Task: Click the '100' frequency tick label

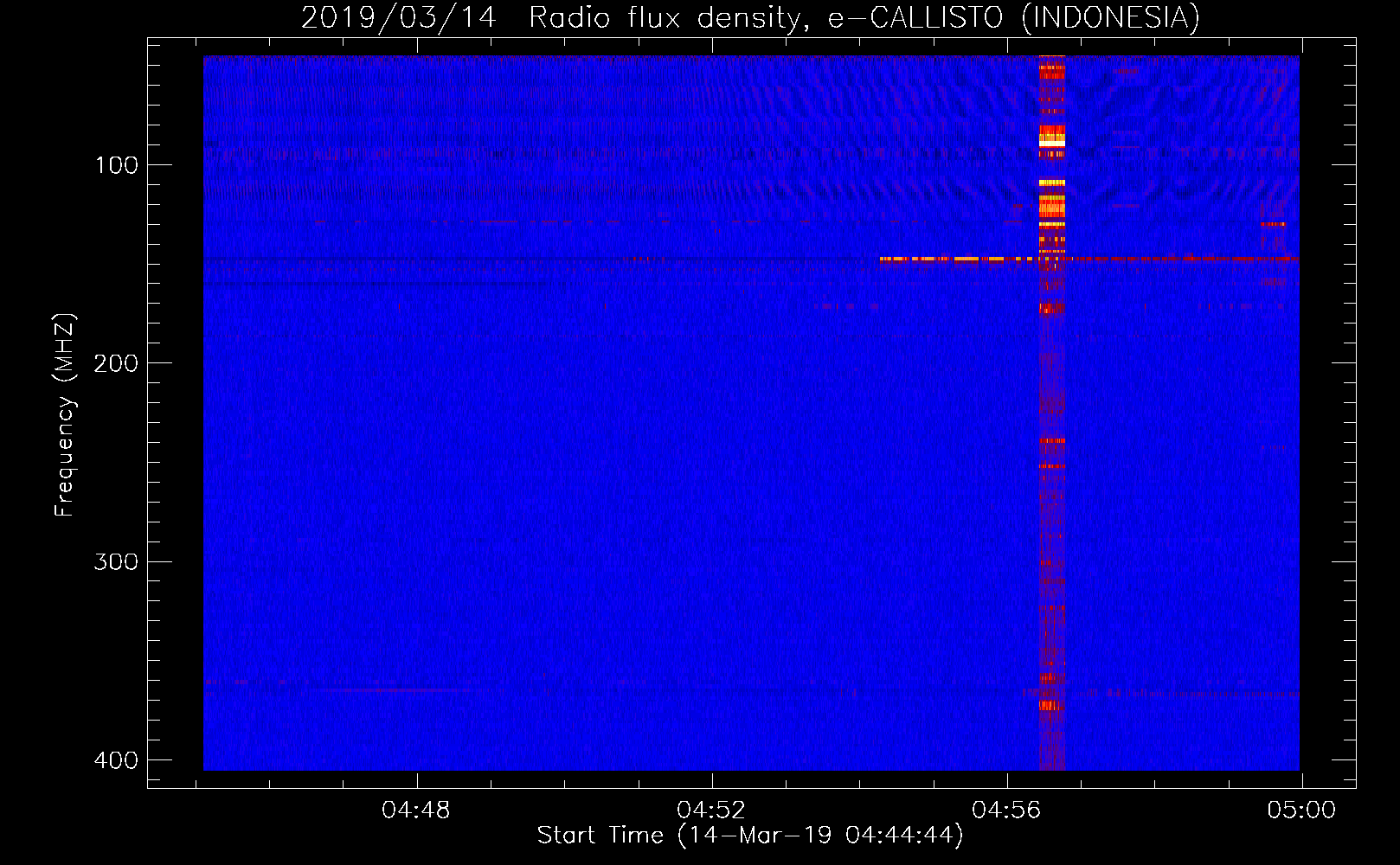Action: pyautogui.click(x=117, y=165)
